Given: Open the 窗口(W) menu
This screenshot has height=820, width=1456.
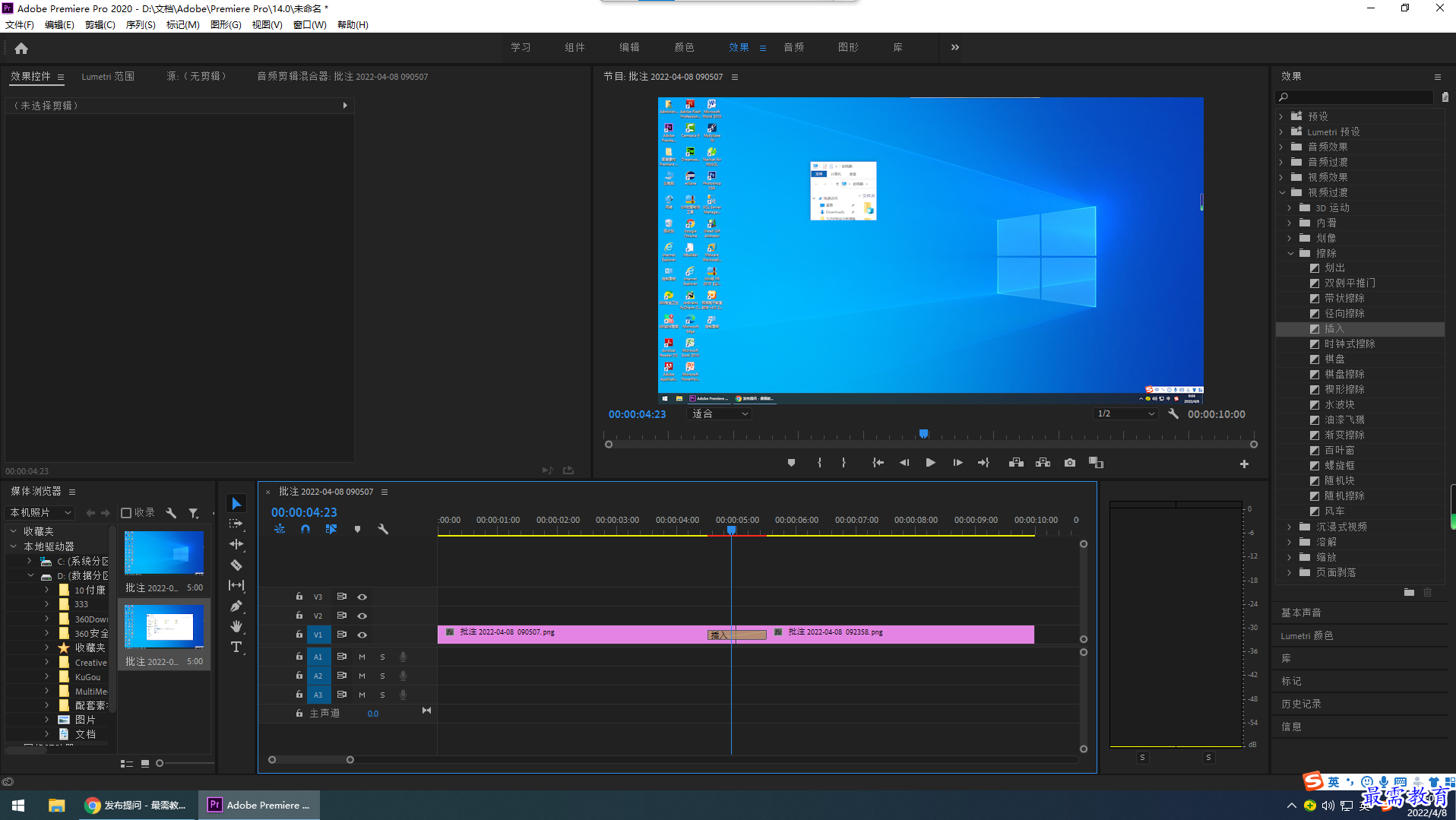Looking at the screenshot, I should (310, 24).
